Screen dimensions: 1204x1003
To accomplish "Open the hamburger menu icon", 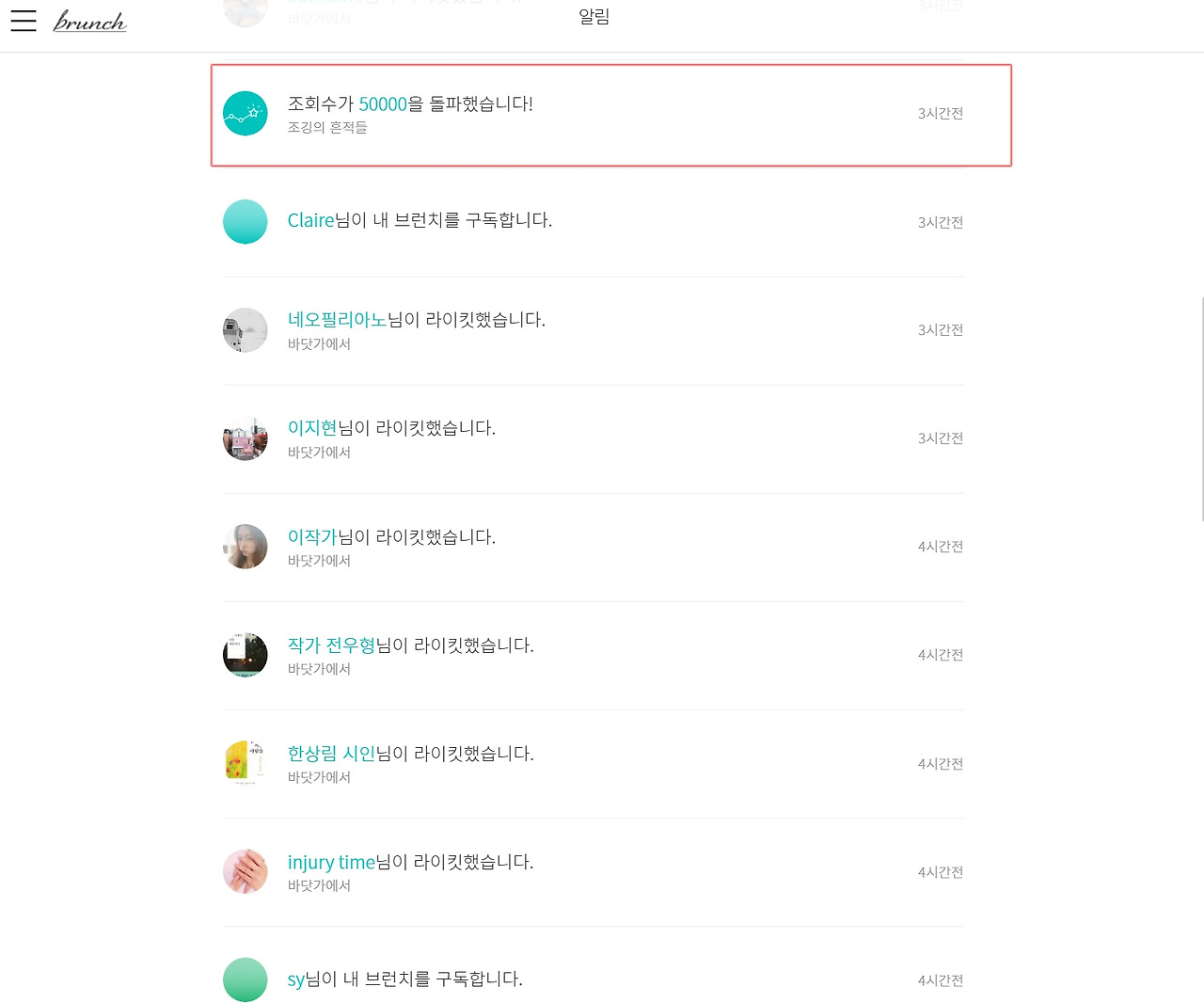I will point(24,21).
